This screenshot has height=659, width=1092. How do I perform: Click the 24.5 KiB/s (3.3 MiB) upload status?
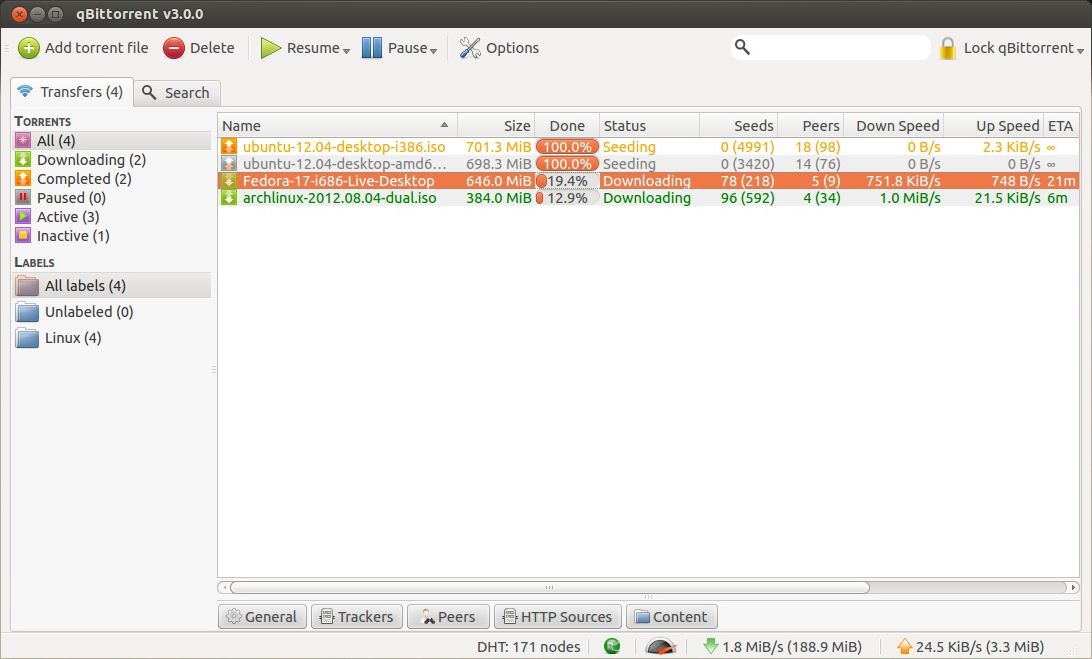[980, 646]
